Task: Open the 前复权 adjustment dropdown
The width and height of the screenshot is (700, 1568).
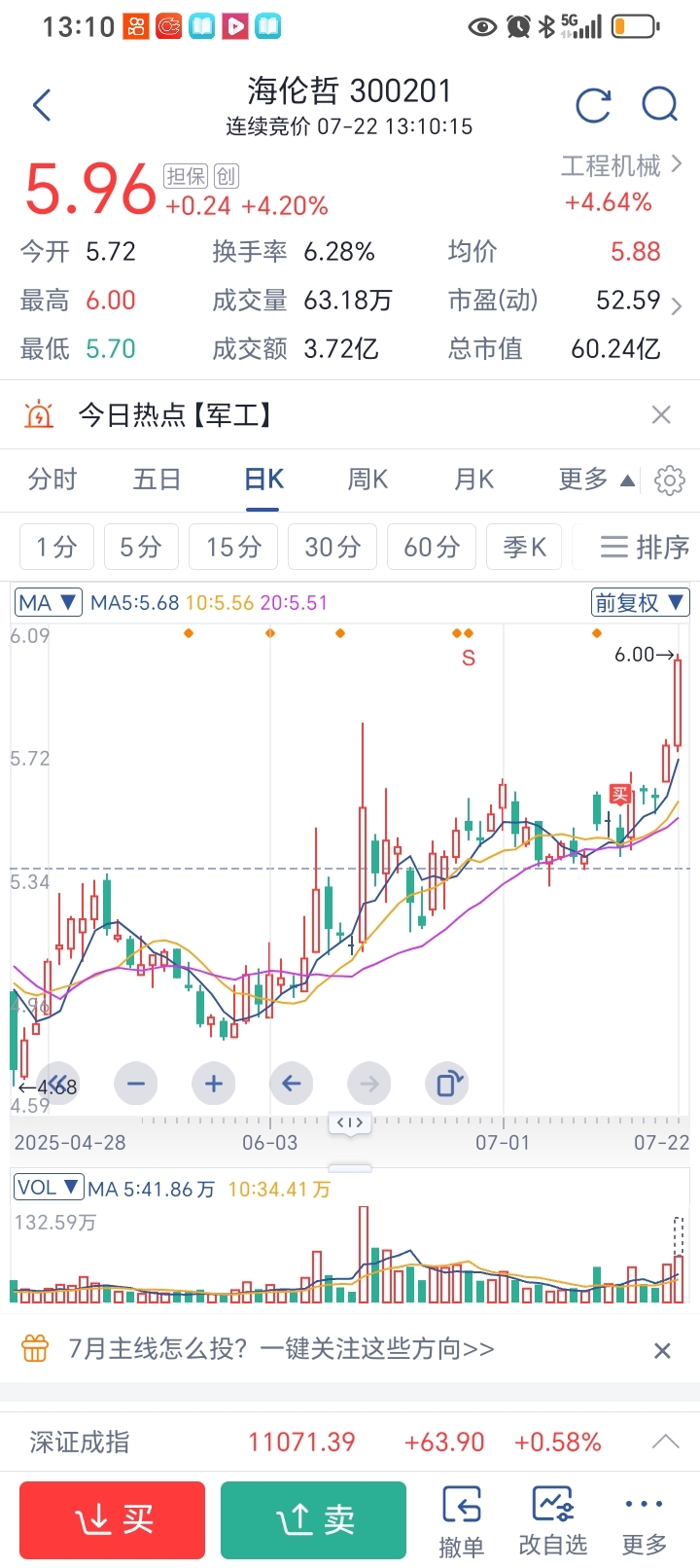Action: 640,602
